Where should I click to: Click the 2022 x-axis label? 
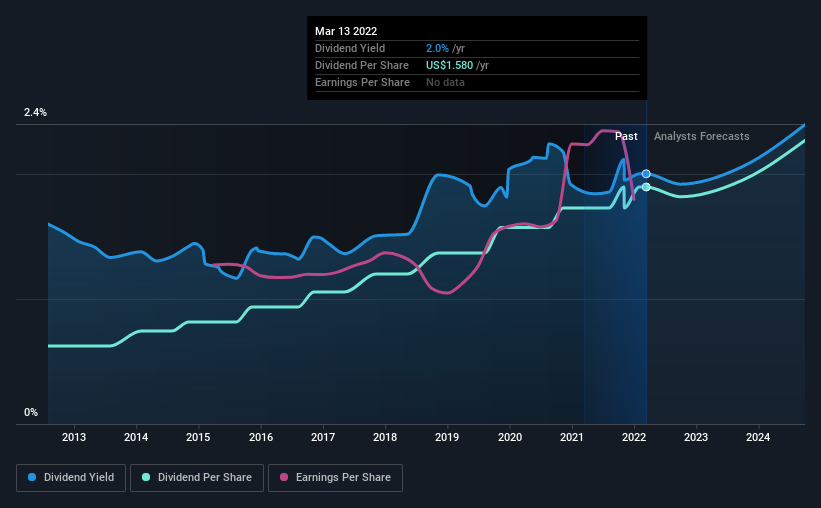pyautogui.click(x=634, y=437)
